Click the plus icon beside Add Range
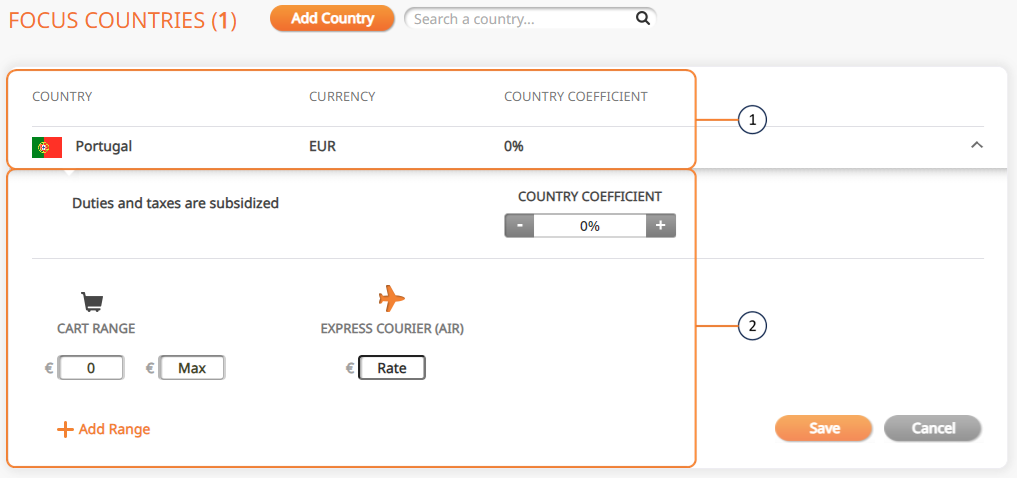The width and height of the screenshot is (1017, 481). pyautogui.click(x=65, y=430)
